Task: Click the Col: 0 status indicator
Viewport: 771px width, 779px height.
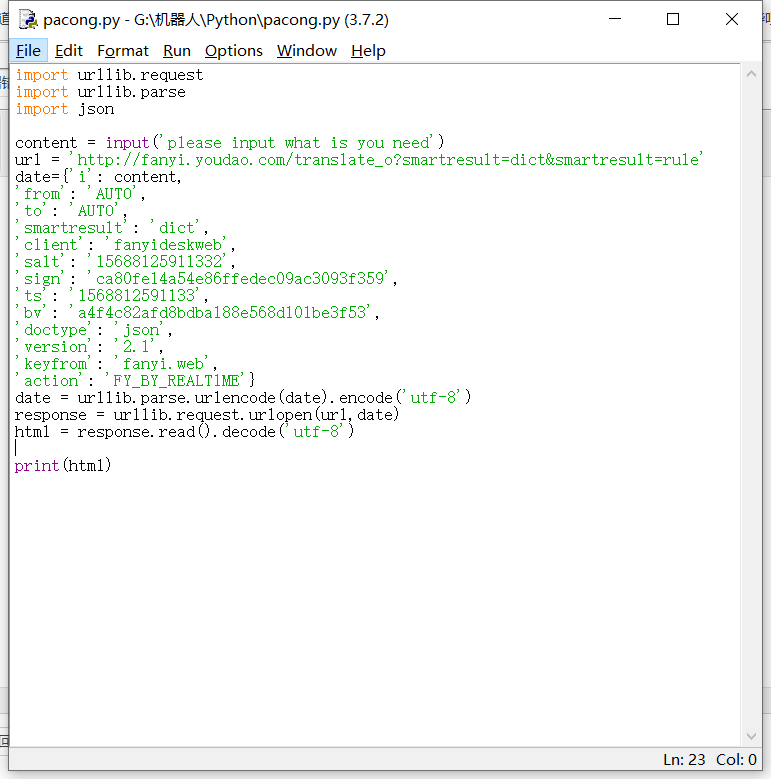Action: click(x=736, y=760)
